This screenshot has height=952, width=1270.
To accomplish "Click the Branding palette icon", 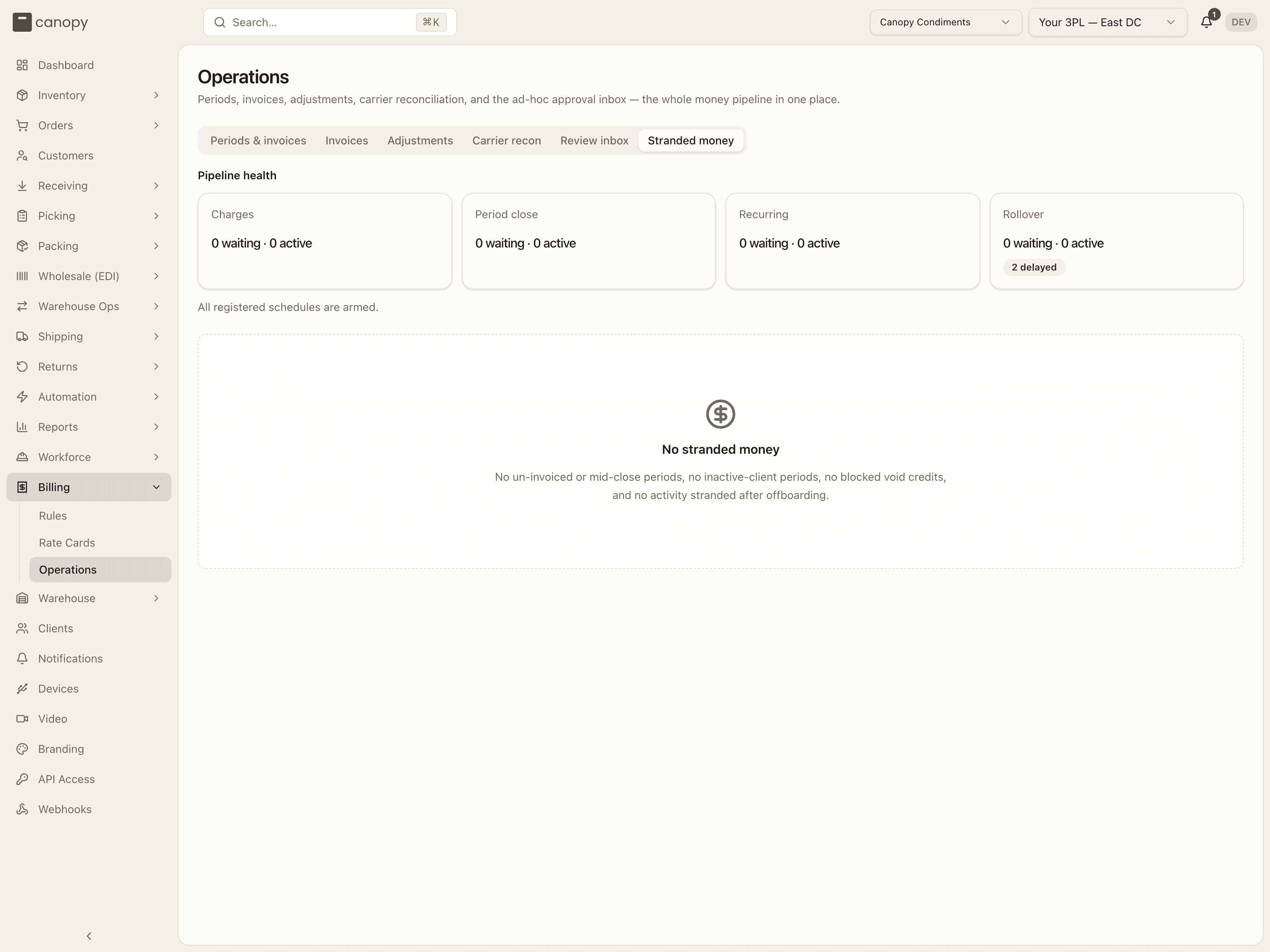I will pos(22,749).
